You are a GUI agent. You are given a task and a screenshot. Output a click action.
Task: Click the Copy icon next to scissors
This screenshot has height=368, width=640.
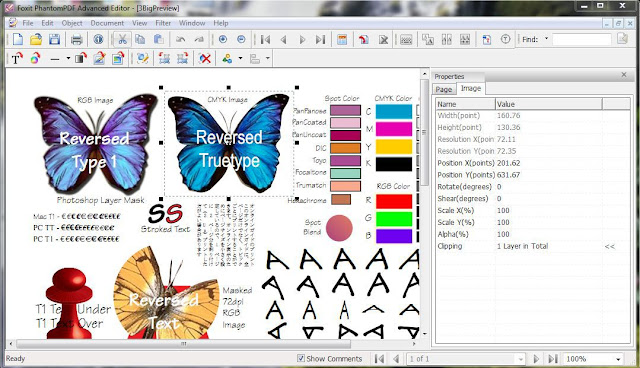tap(140, 39)
